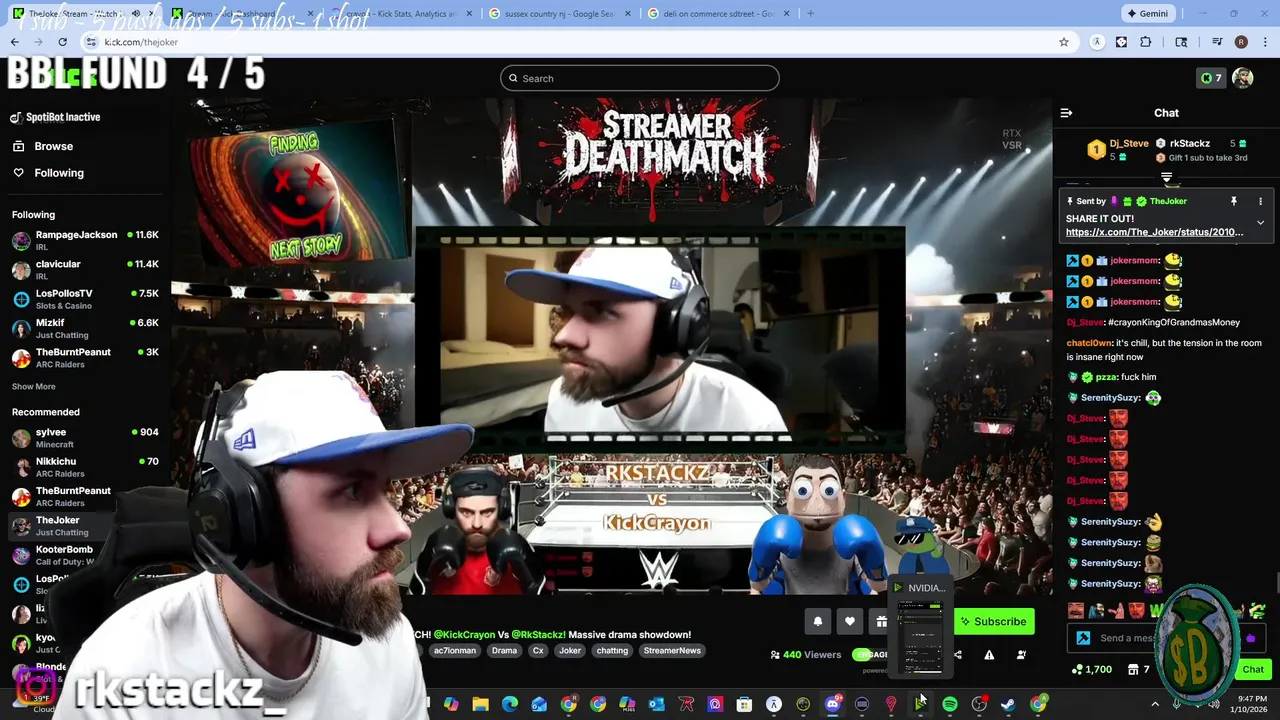Open stream tag Joker
Screen dimensions: 1280x720
[570, 650]
